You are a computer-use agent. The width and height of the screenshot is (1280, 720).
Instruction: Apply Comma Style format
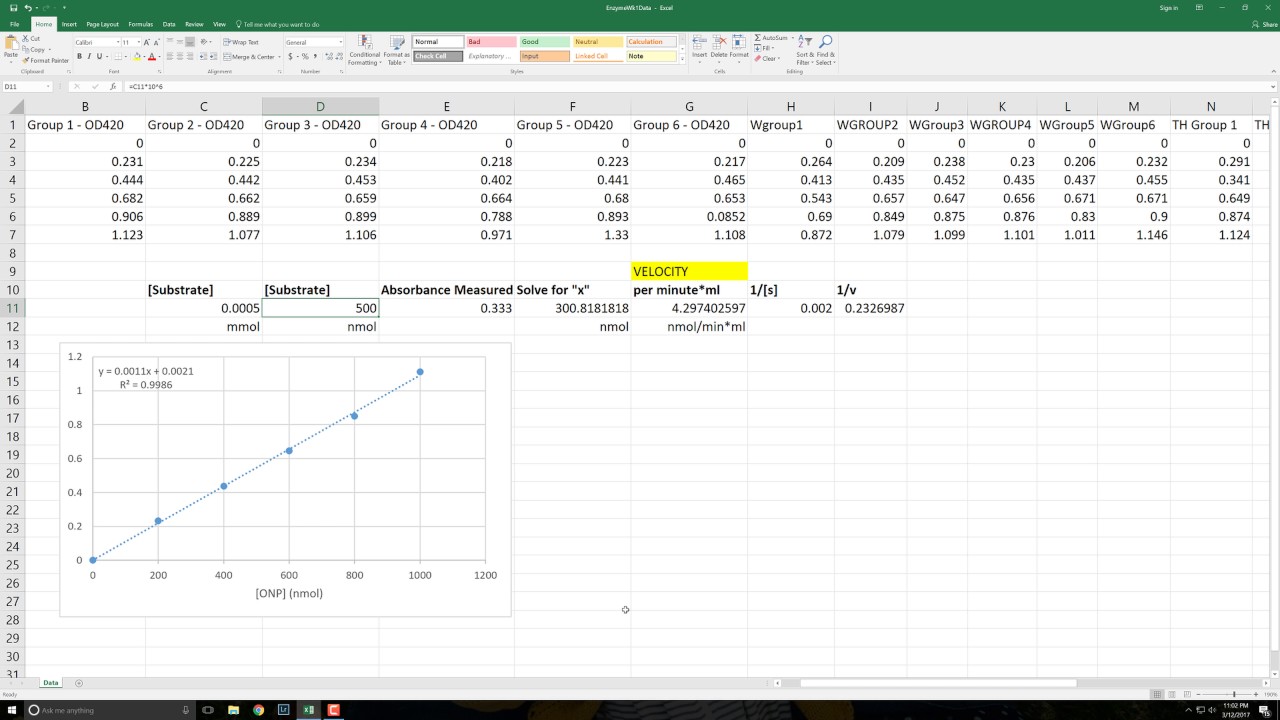313,57
